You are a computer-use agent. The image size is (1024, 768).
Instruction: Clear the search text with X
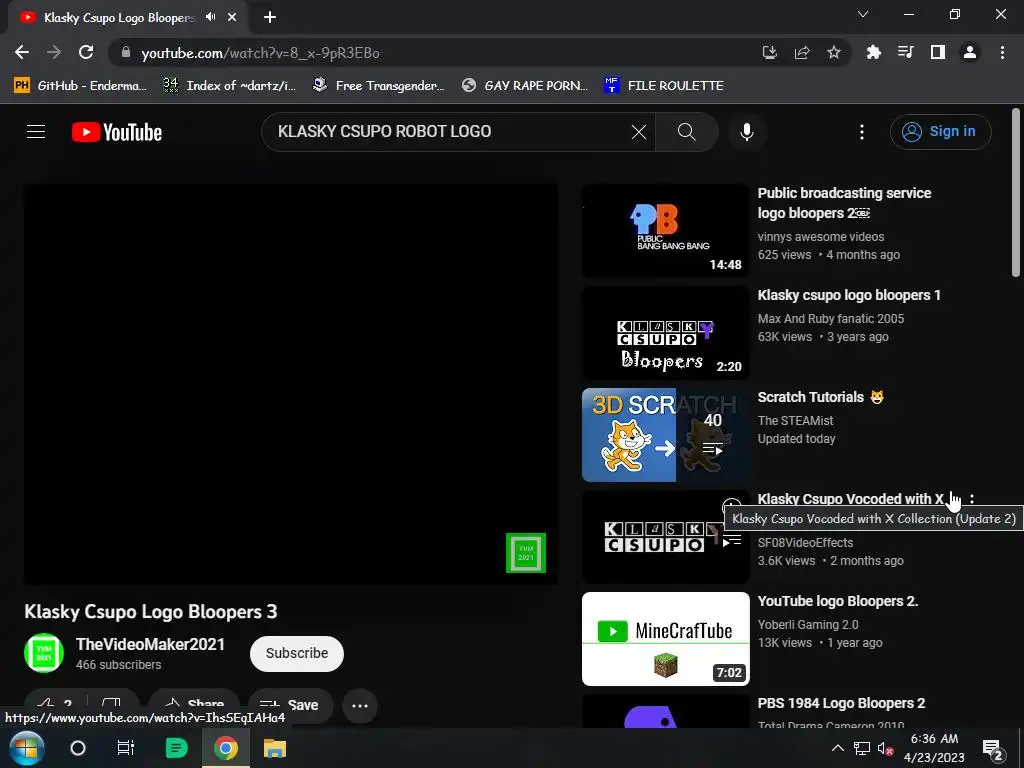(639, 132)
